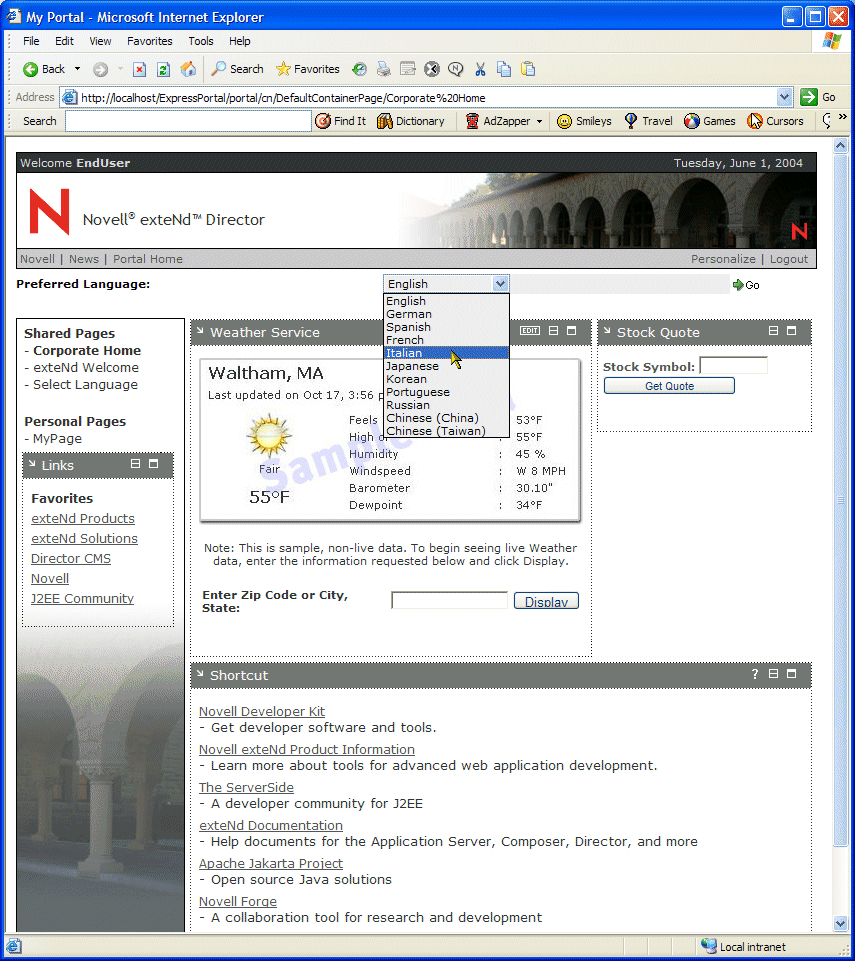Open help for the Shortcut portlet
Screen dimensions: 855x961
[x=755, y=674]
